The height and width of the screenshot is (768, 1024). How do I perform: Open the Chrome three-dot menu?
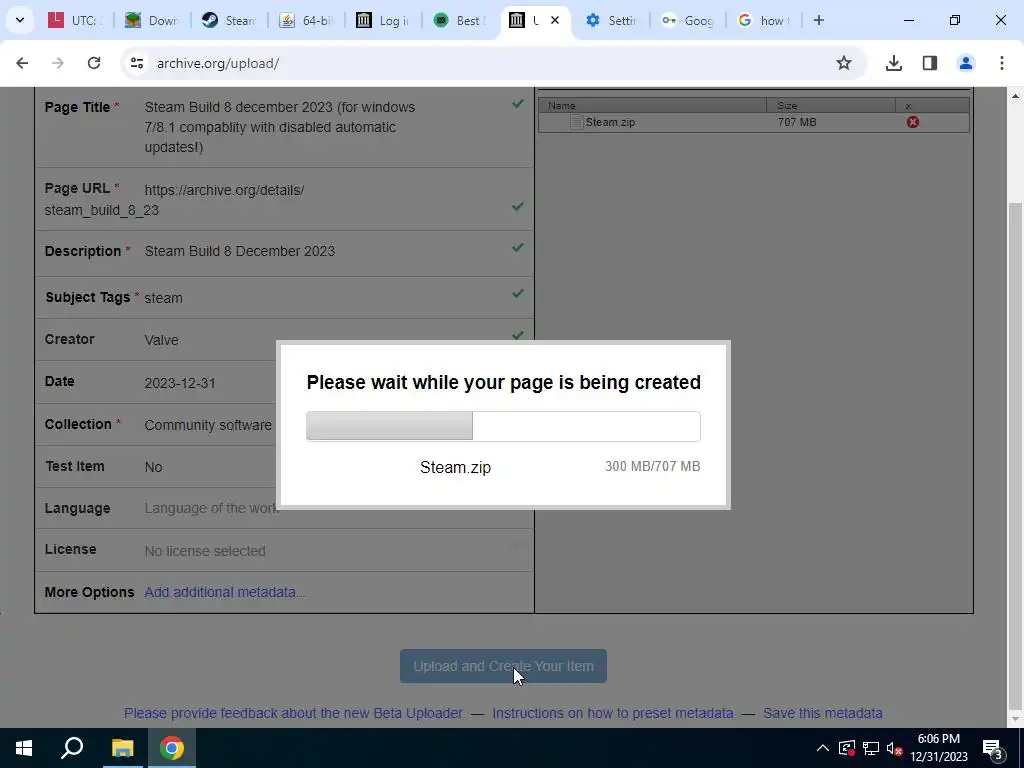pos(1002,63)
